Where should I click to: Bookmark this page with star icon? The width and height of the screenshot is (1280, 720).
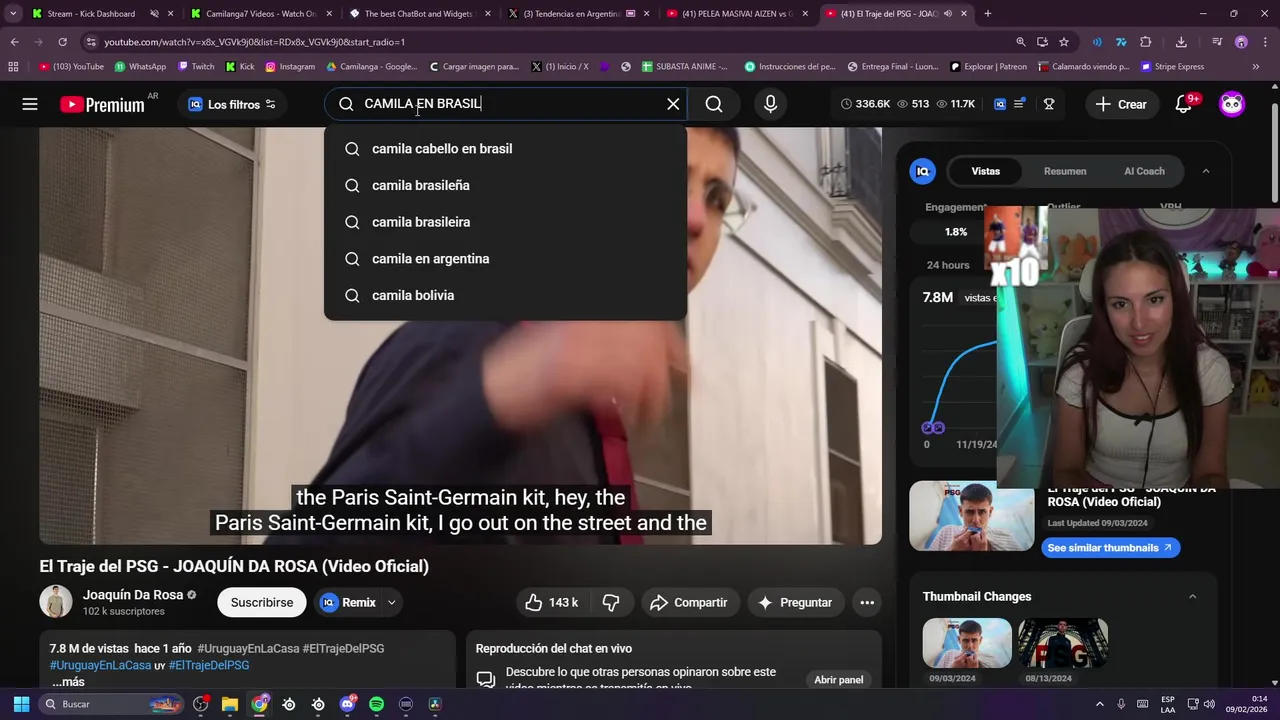pos(1064,42)
